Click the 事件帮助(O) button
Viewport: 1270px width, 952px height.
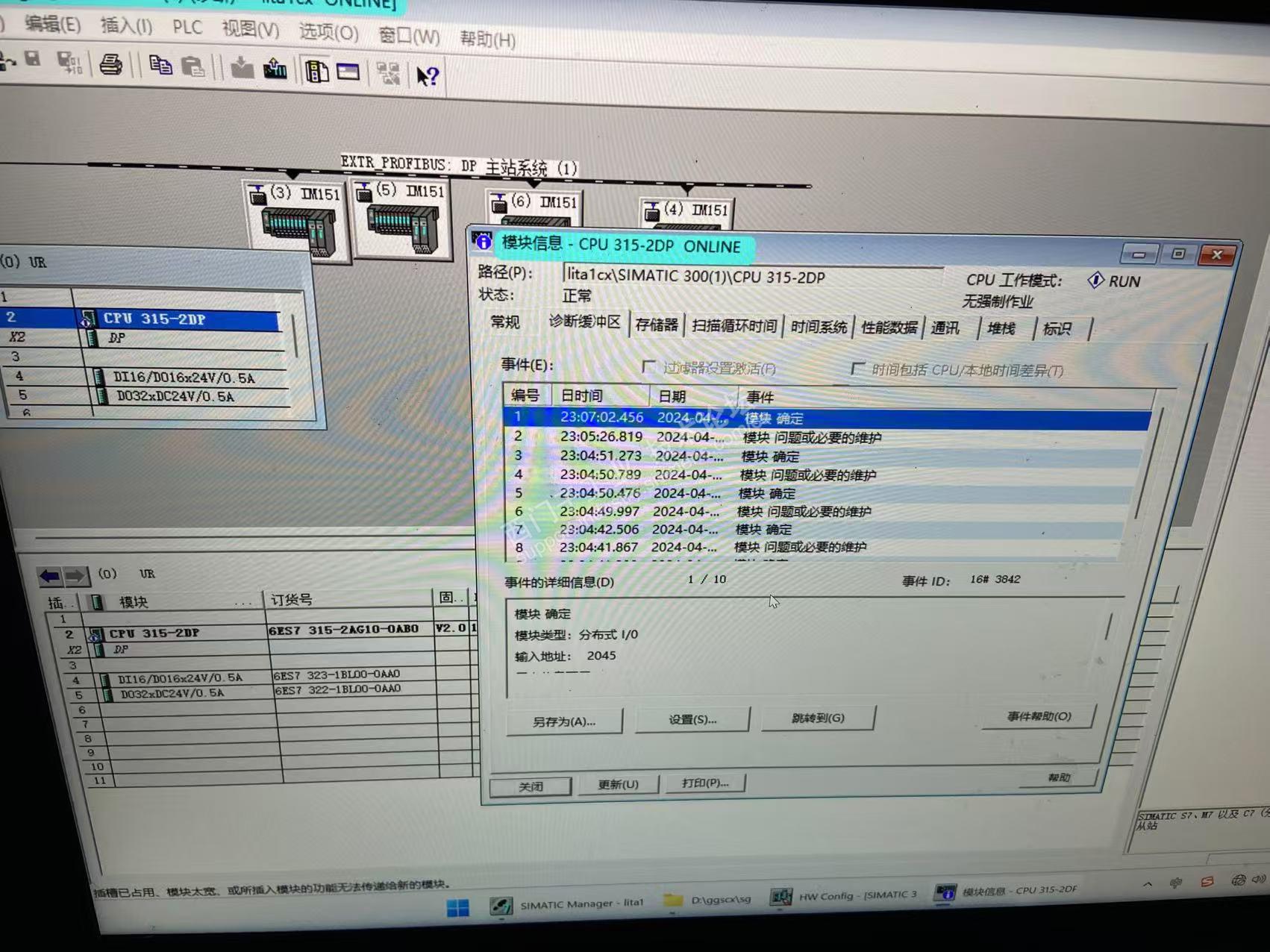(1039, 716)
